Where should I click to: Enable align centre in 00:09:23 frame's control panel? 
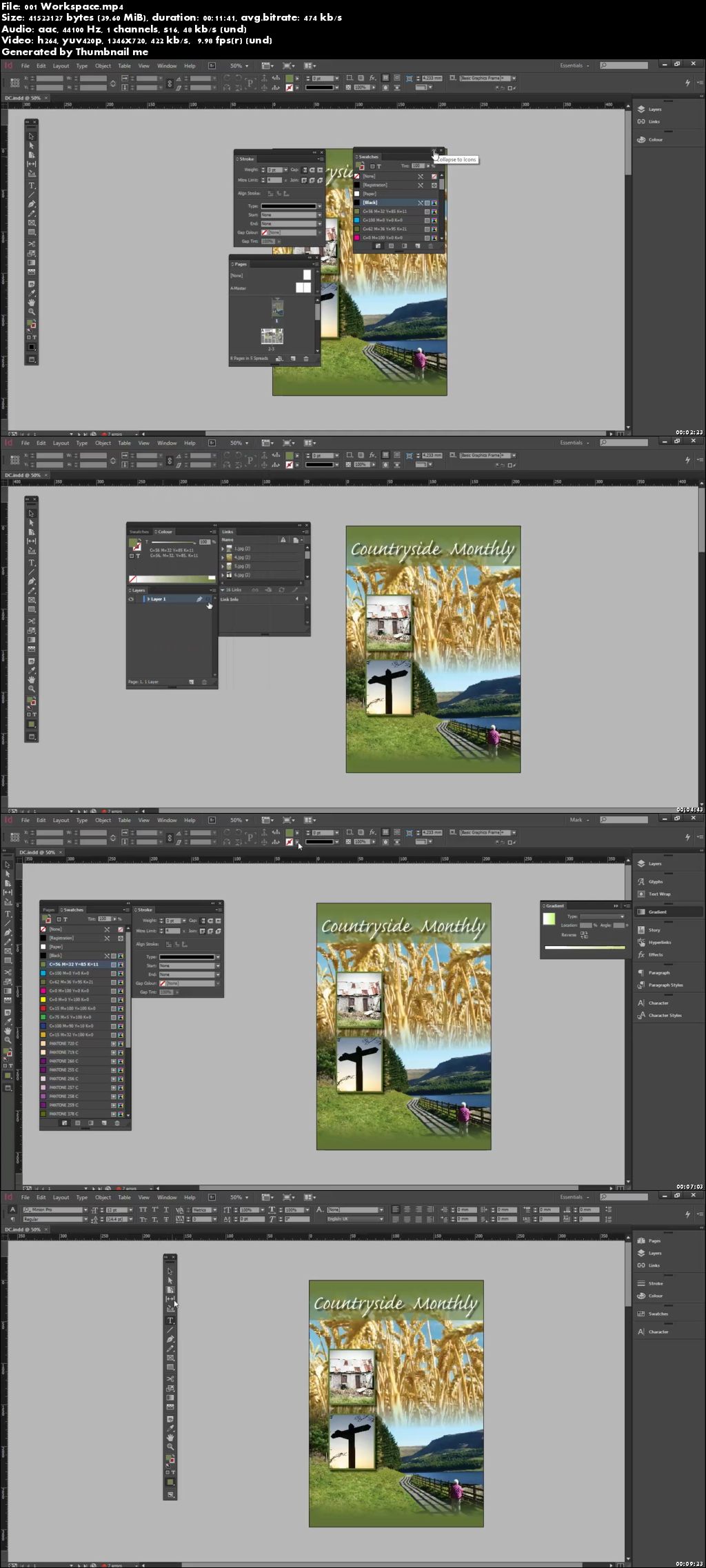407,1209
